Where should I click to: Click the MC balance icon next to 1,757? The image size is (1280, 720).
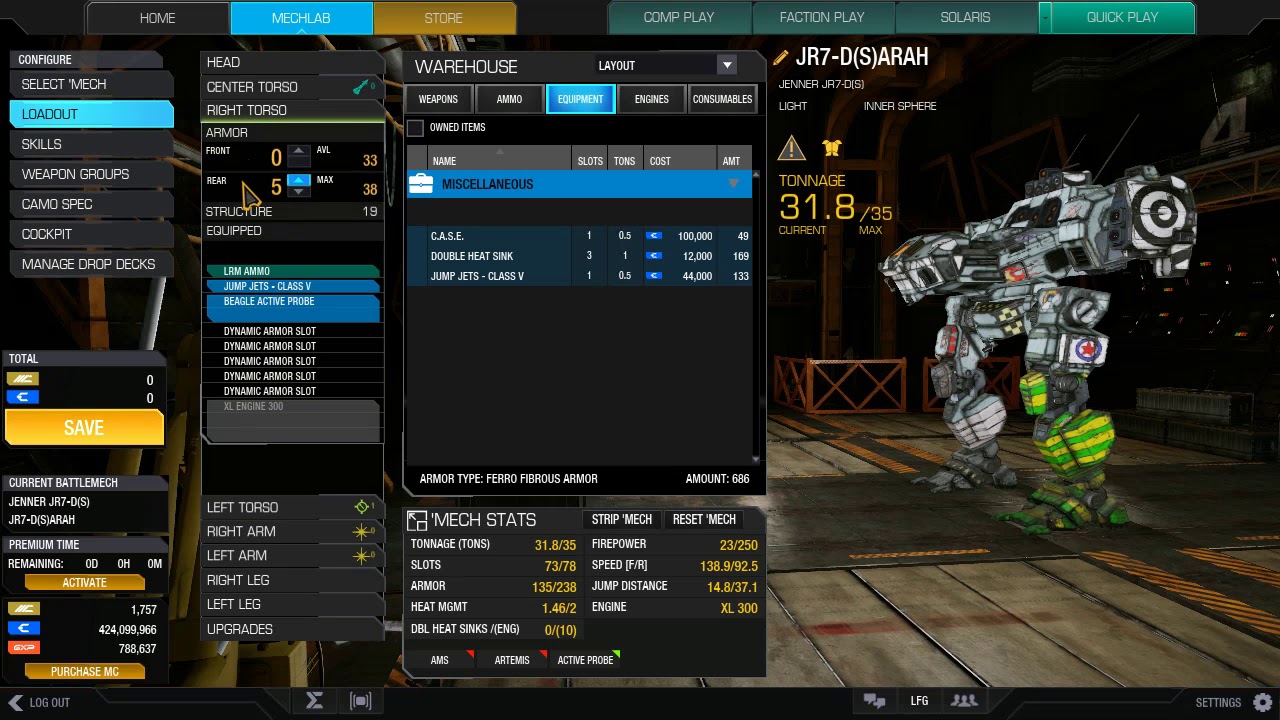pyautogui.click(x=23, y=609)
